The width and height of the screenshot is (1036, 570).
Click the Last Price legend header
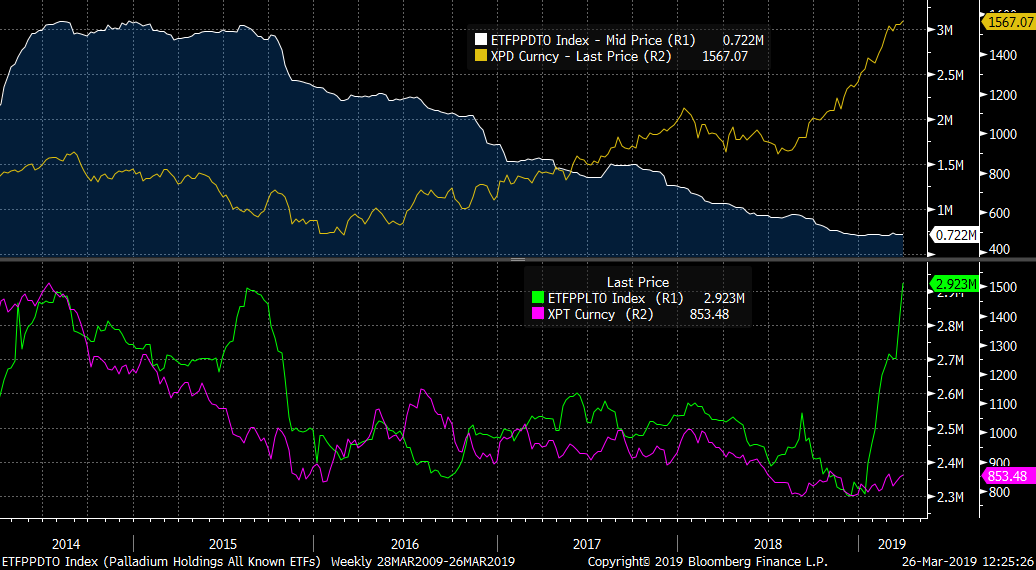[x=638, y=283]
